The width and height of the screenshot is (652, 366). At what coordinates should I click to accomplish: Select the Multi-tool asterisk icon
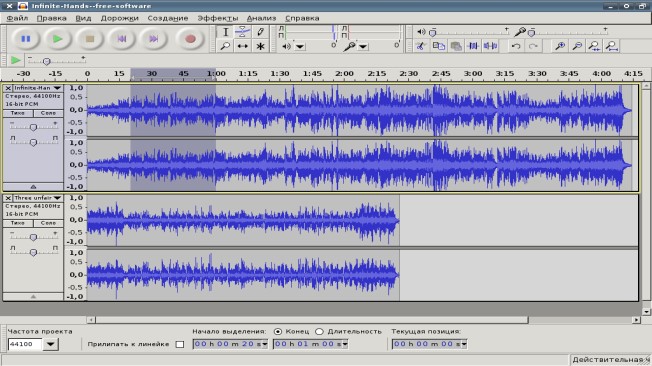(x=260, y=46)
